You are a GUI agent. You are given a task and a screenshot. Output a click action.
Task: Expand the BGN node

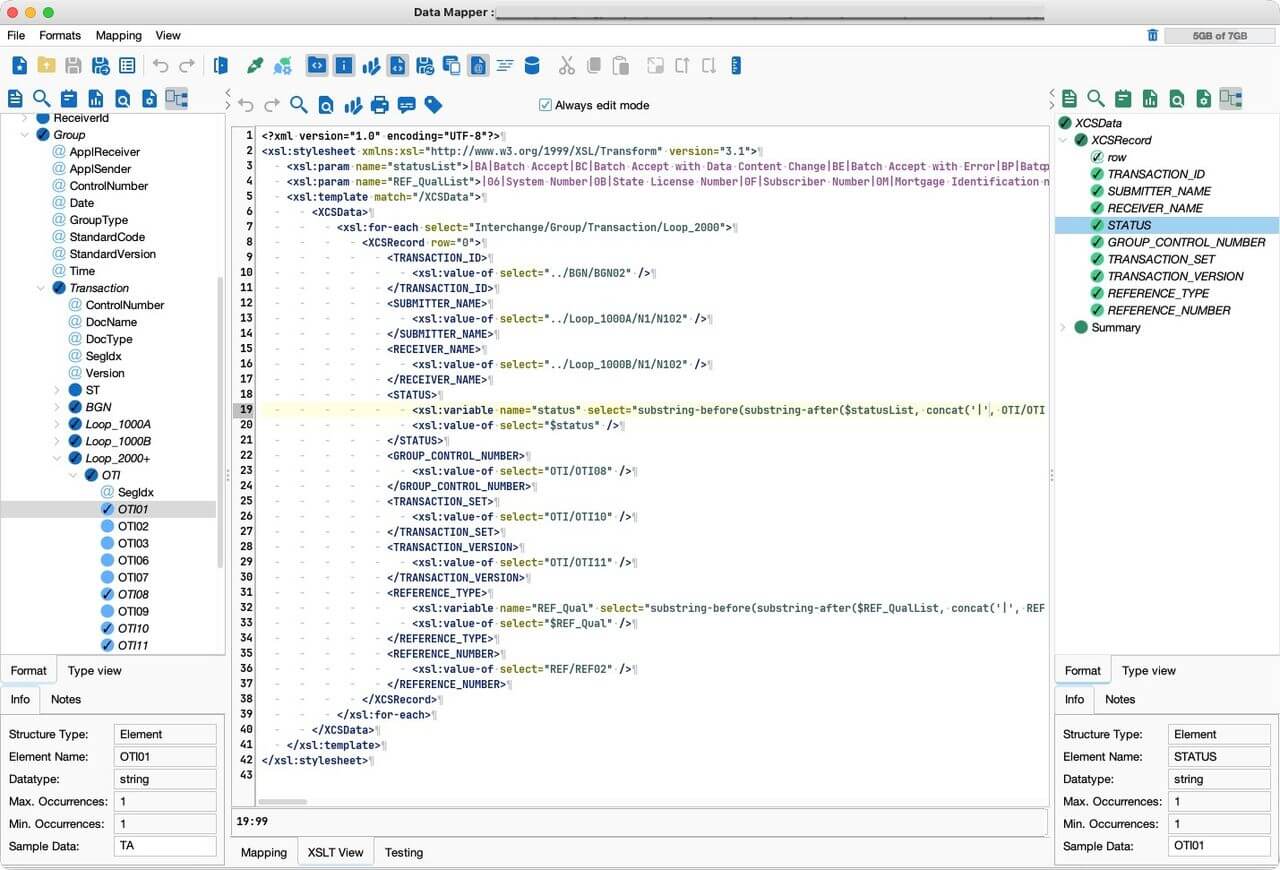point(57,407)
